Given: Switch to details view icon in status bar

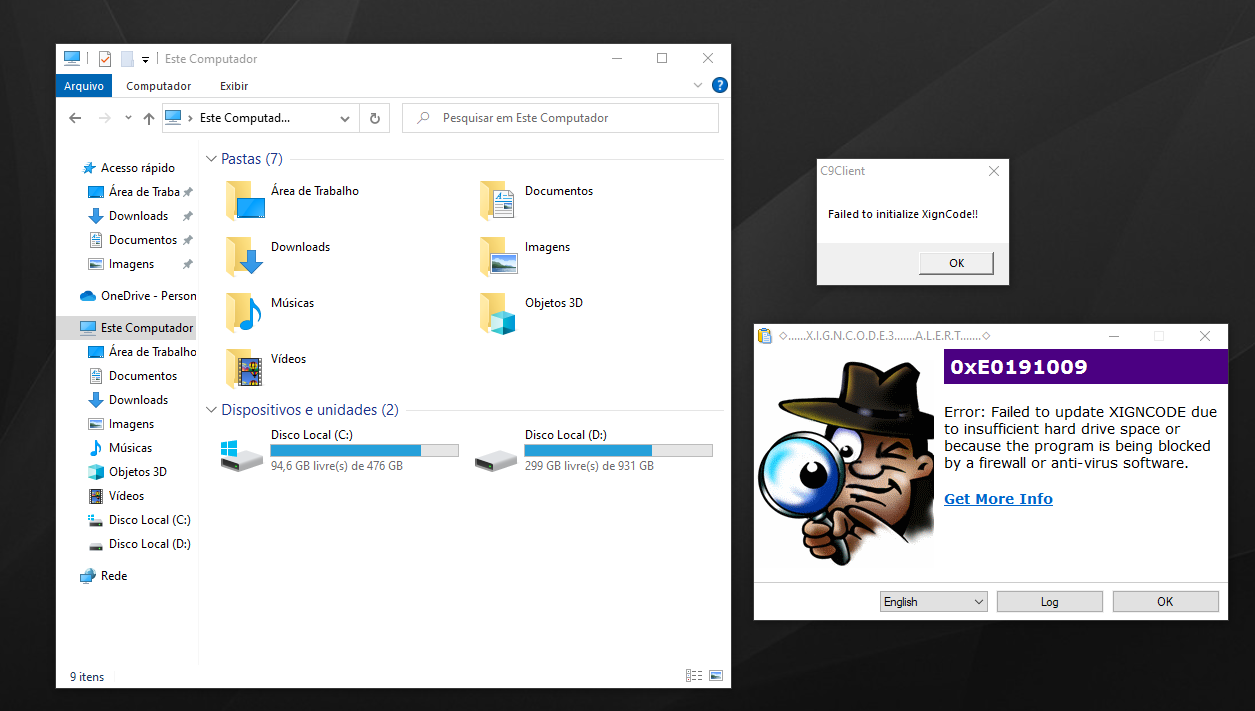Looking at the screenshot, I should [x=694, y=676].
